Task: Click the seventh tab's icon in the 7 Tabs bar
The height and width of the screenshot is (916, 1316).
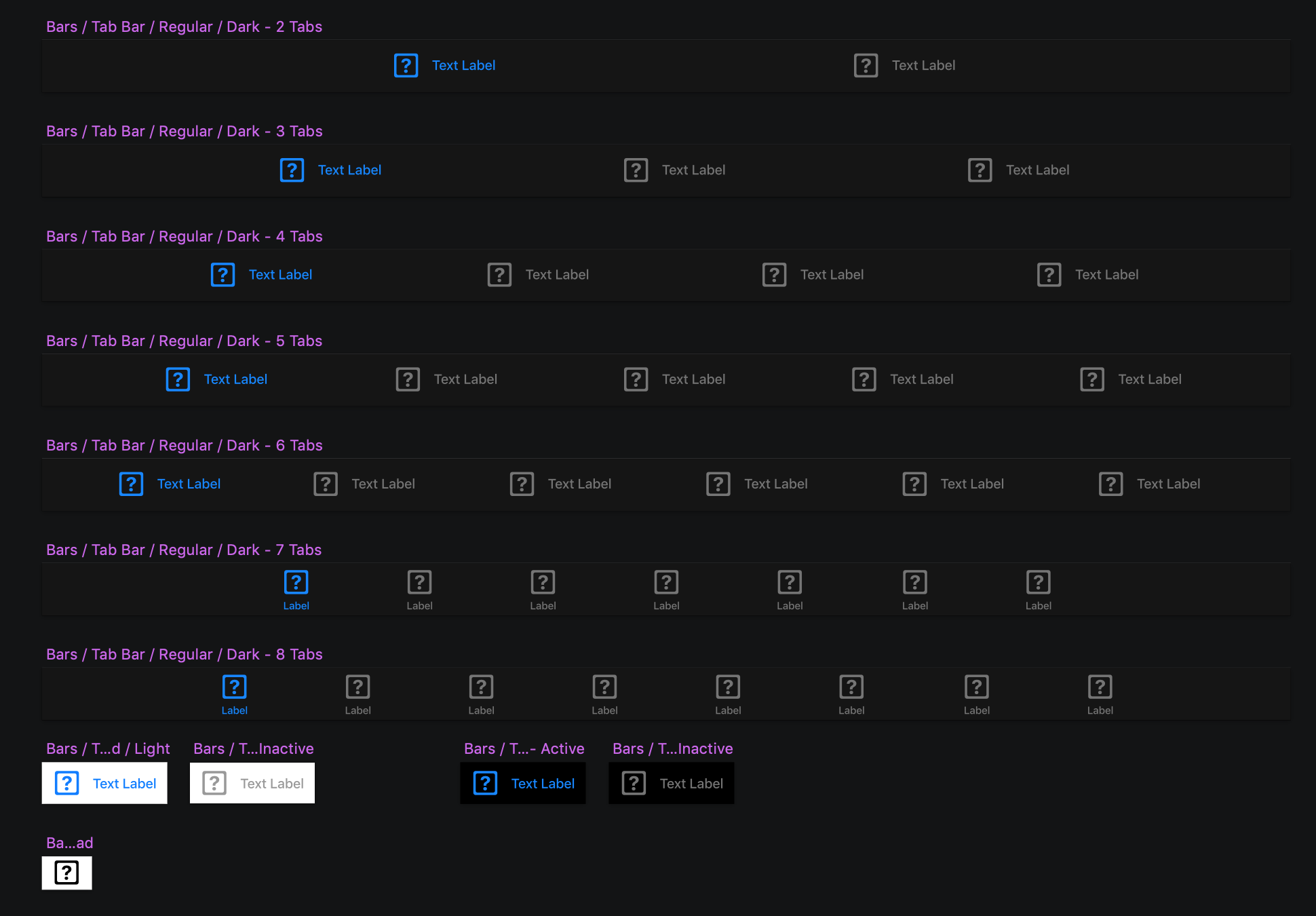Action: [x=1039, y=582]
